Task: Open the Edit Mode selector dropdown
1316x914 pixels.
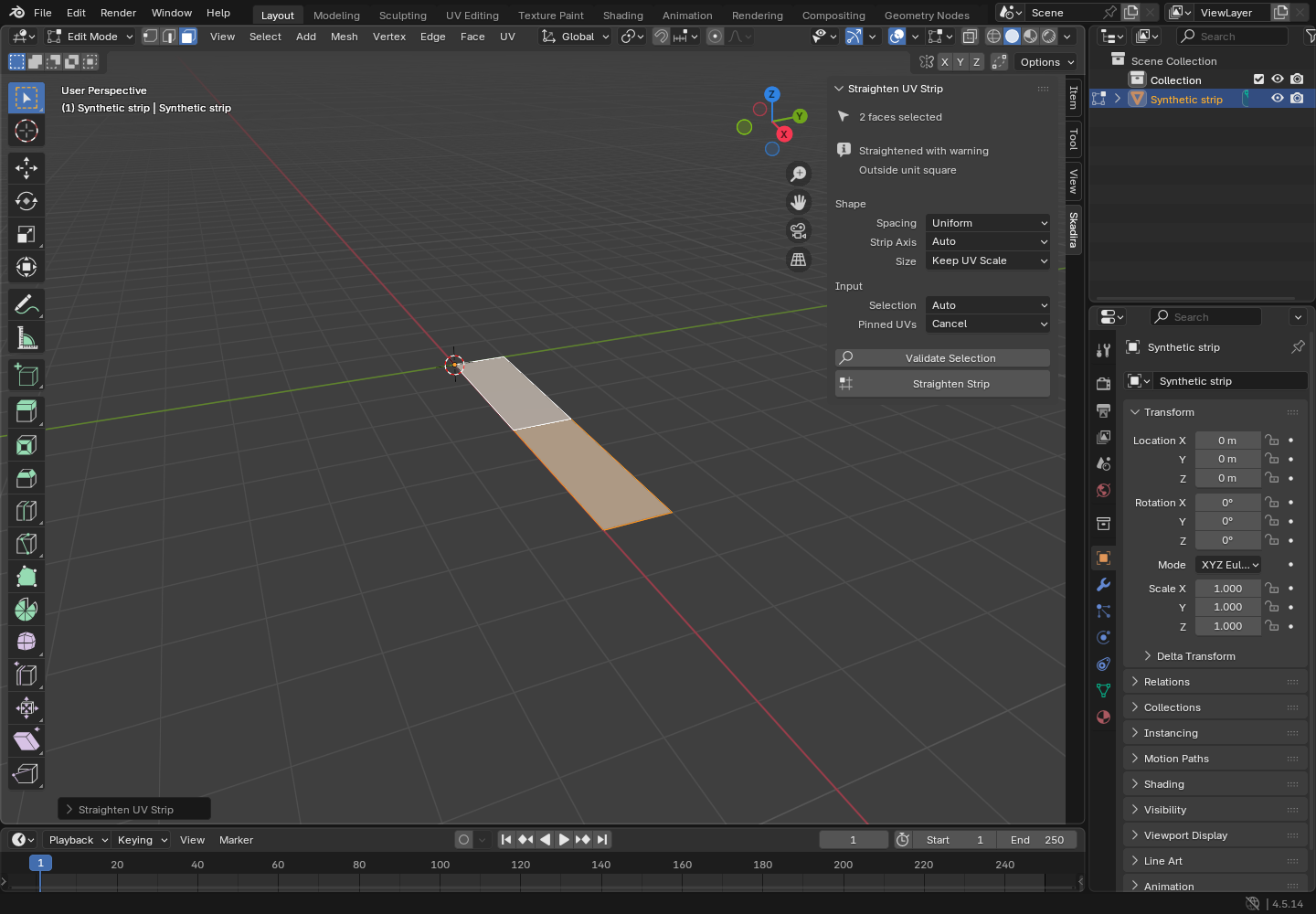Action: [90, 37]
